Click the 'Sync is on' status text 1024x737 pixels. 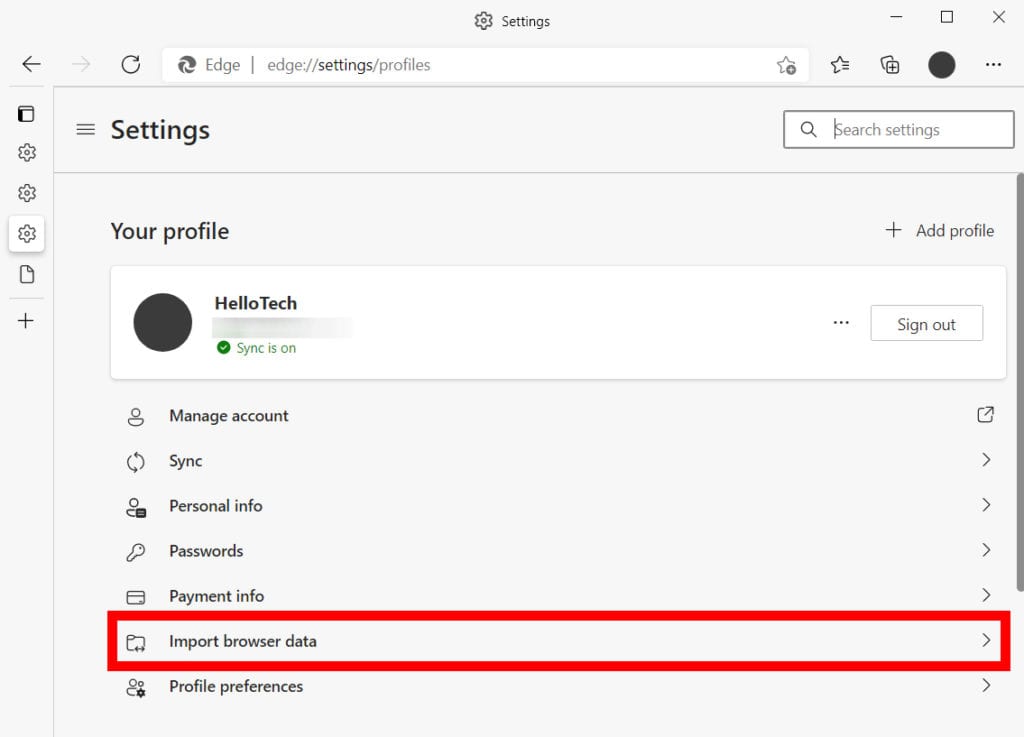click(266, 348)
